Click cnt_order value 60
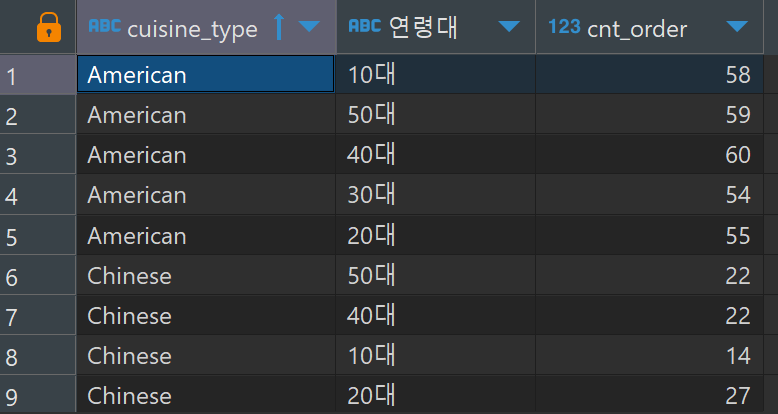Image resolution: width=778 pixels, height=414 pixels. pyautogui.click(x=649, y=155)
